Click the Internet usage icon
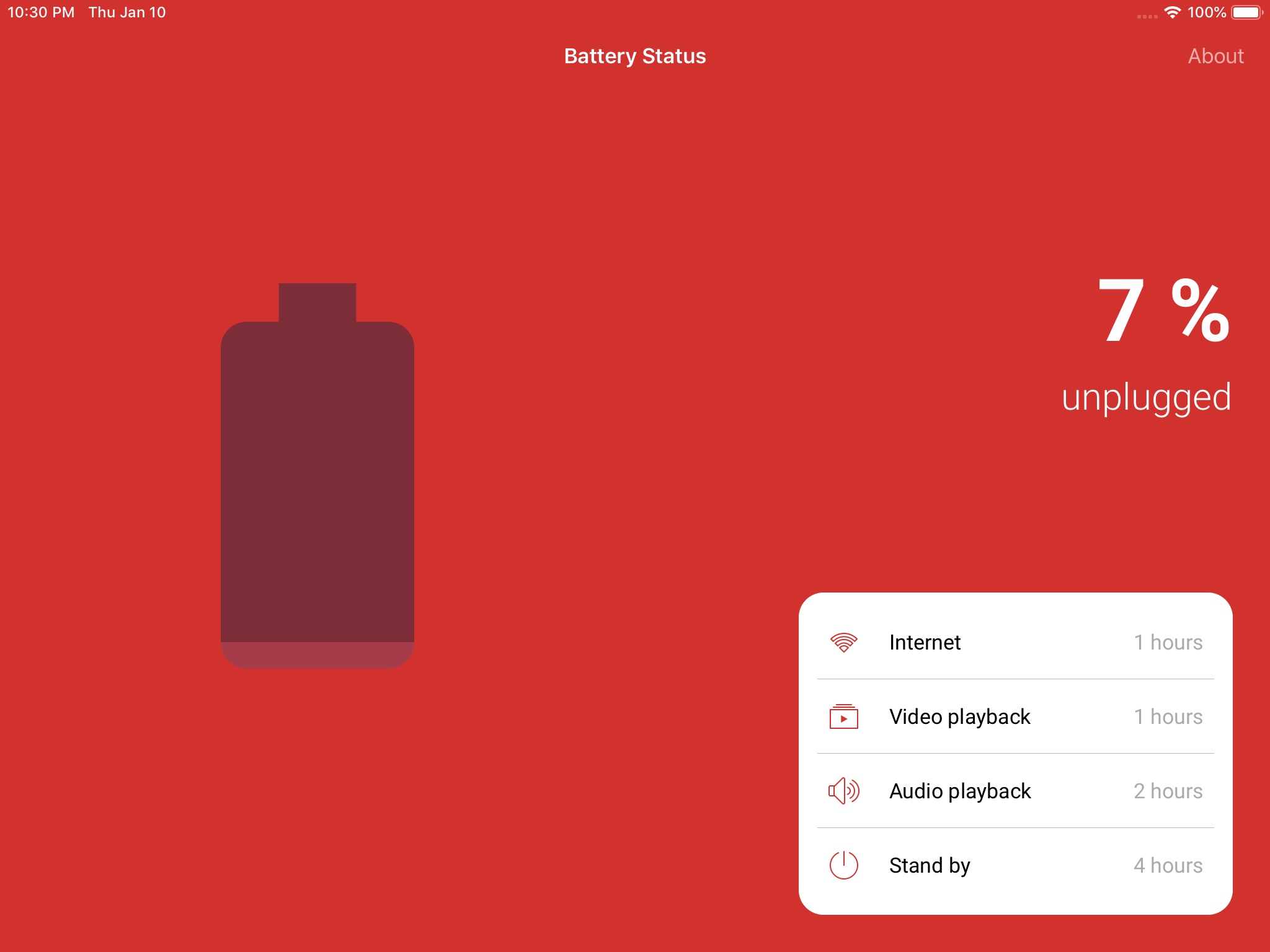 pos(845,641)
